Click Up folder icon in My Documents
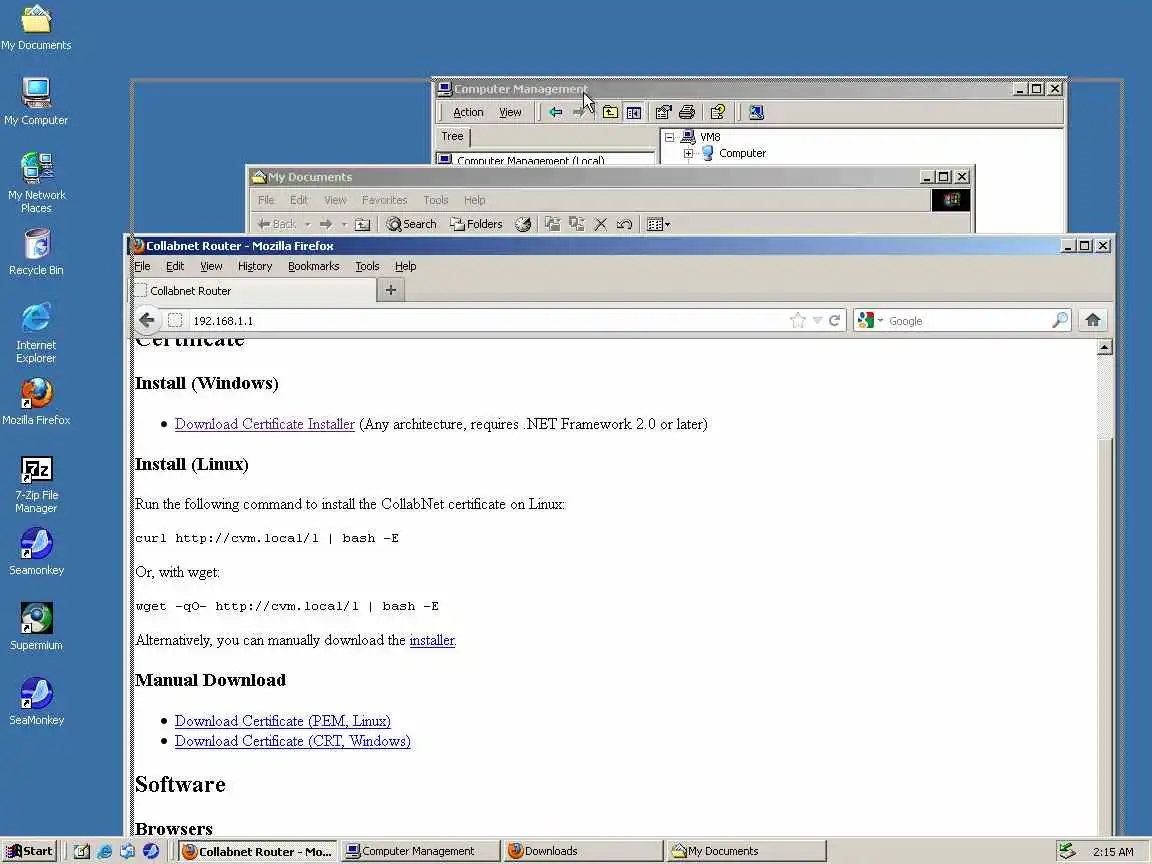1152x864 pixels. [362, 224]
